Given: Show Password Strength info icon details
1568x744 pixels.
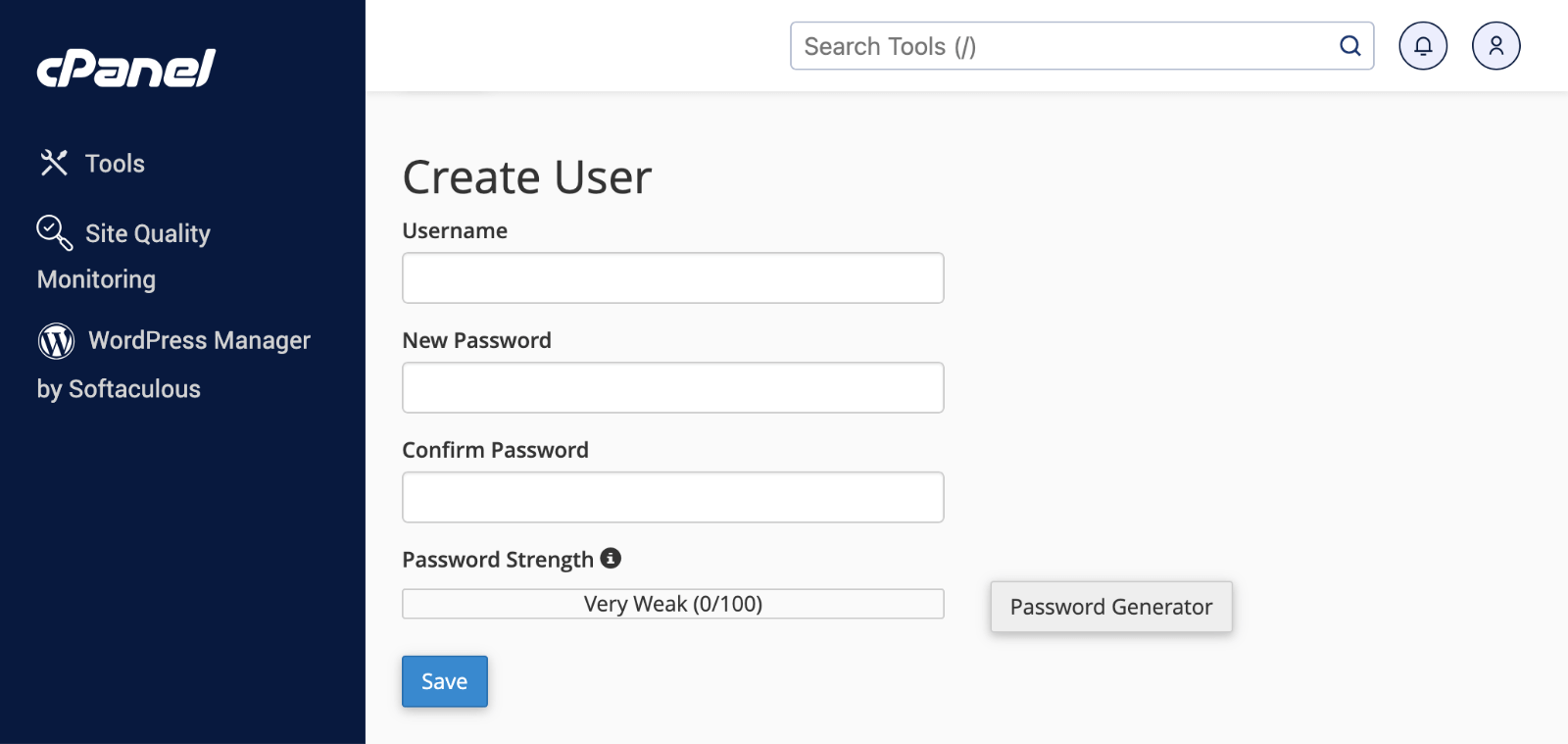Looking at the screenshot, I should [x=611, y=558].
